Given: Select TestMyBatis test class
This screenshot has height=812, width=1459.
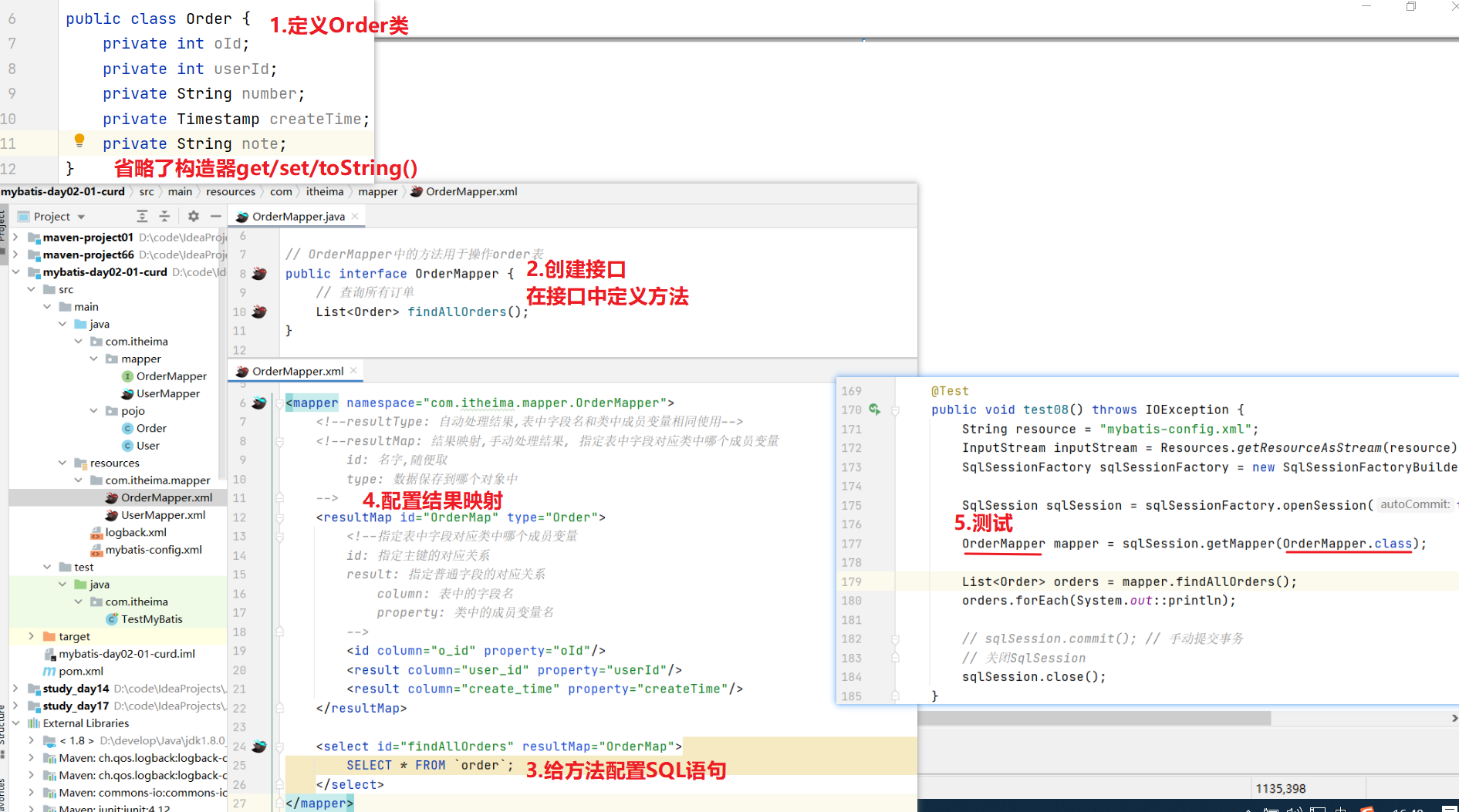Looking at the screenshot, I should pyautogui.click(x=144, y=619).
